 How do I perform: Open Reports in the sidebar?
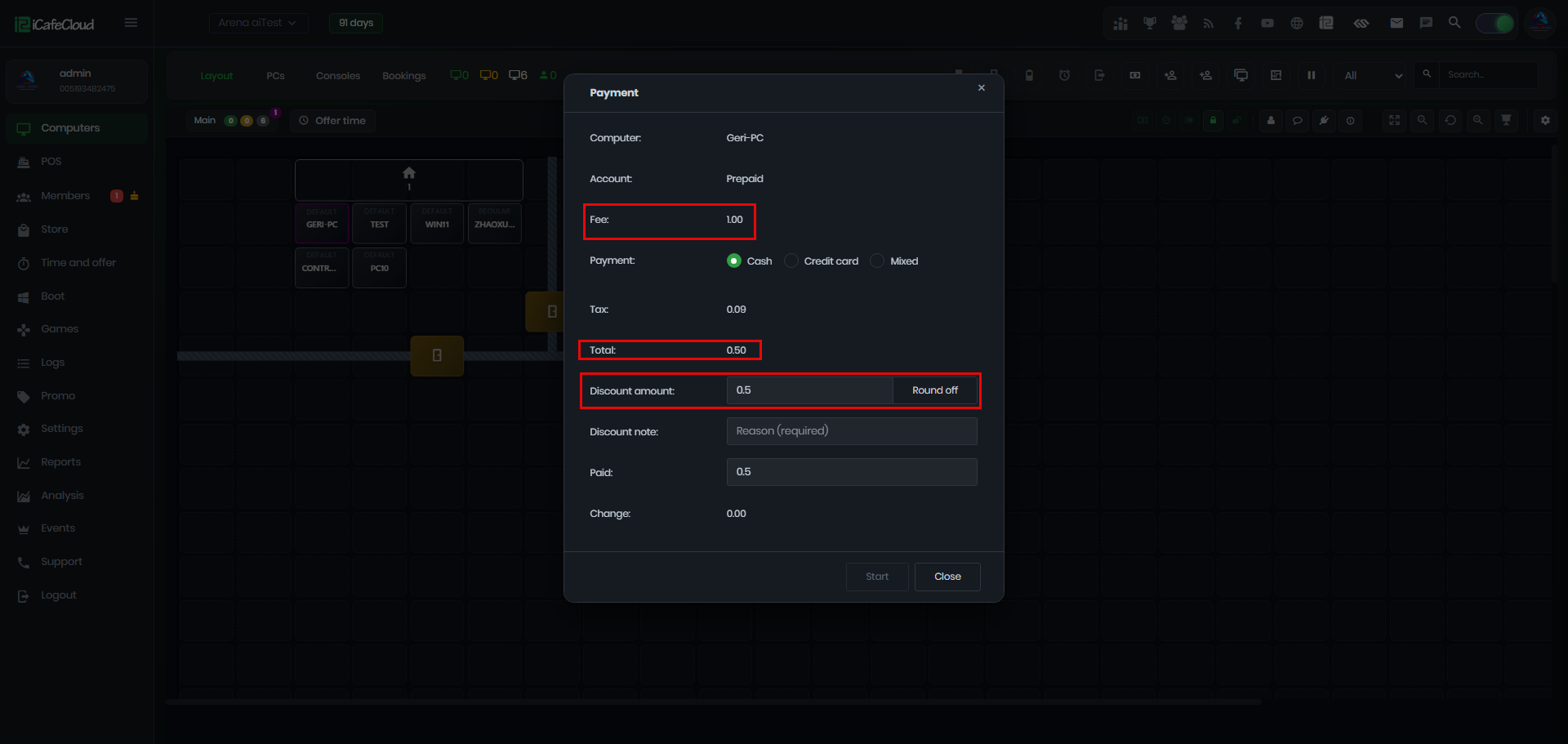(77, 462)
